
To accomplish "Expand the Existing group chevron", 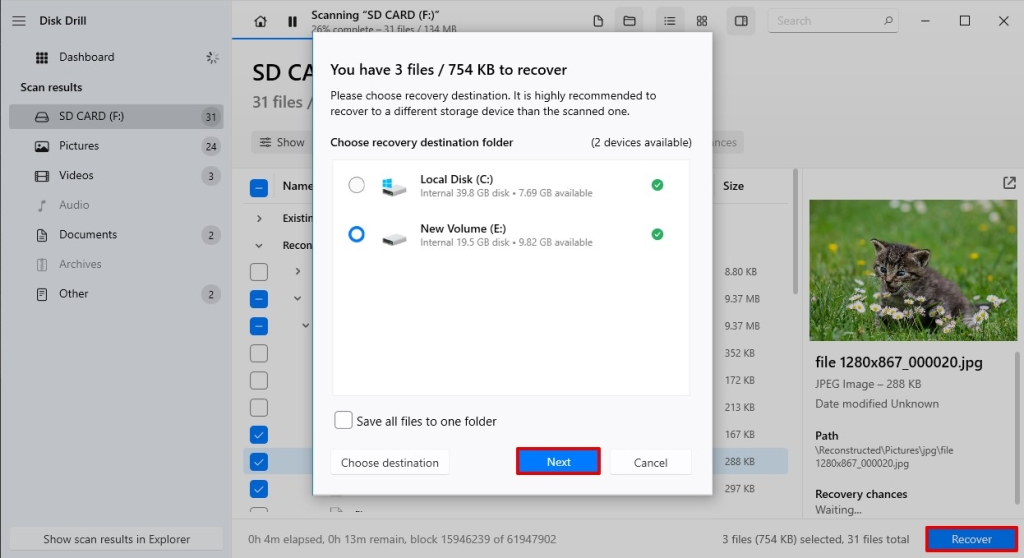I will (x=259, y=218).
